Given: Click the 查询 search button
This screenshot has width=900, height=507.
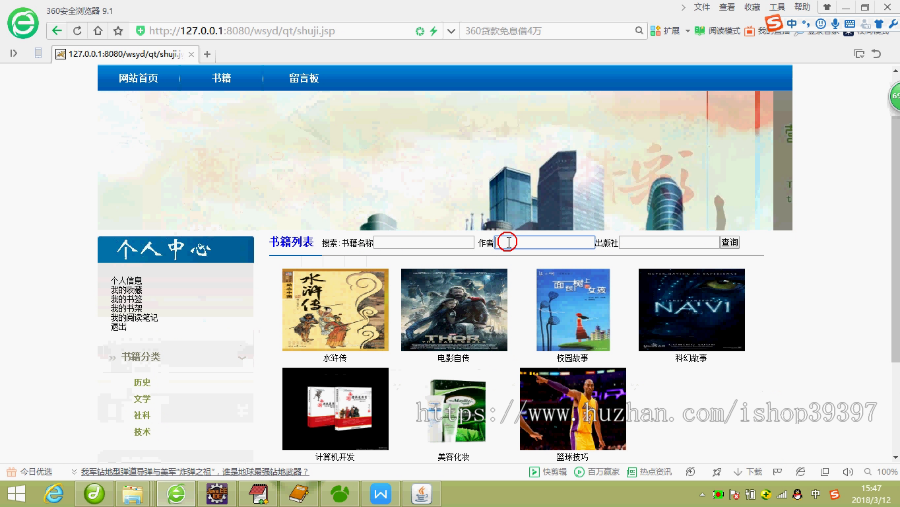Looking at the screenshot, I should click(730, 242).
